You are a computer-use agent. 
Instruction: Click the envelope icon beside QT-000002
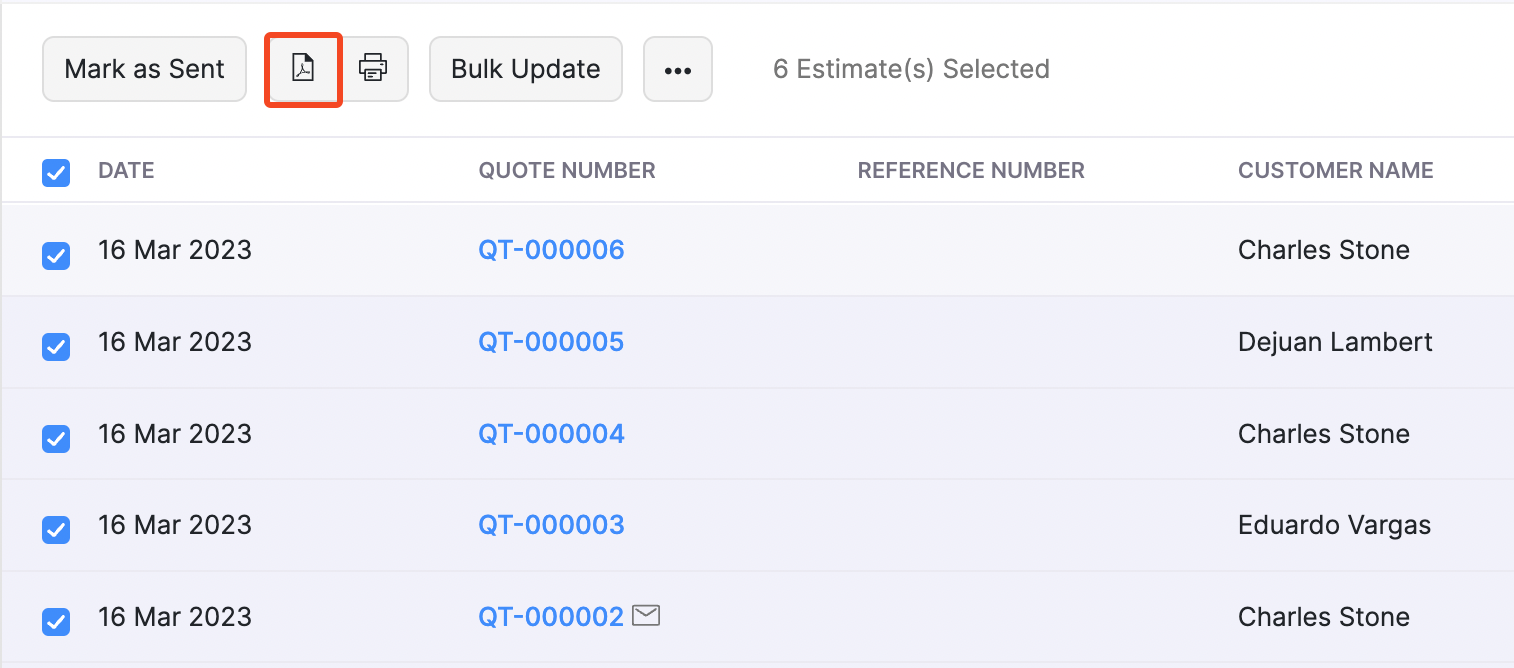647,616
